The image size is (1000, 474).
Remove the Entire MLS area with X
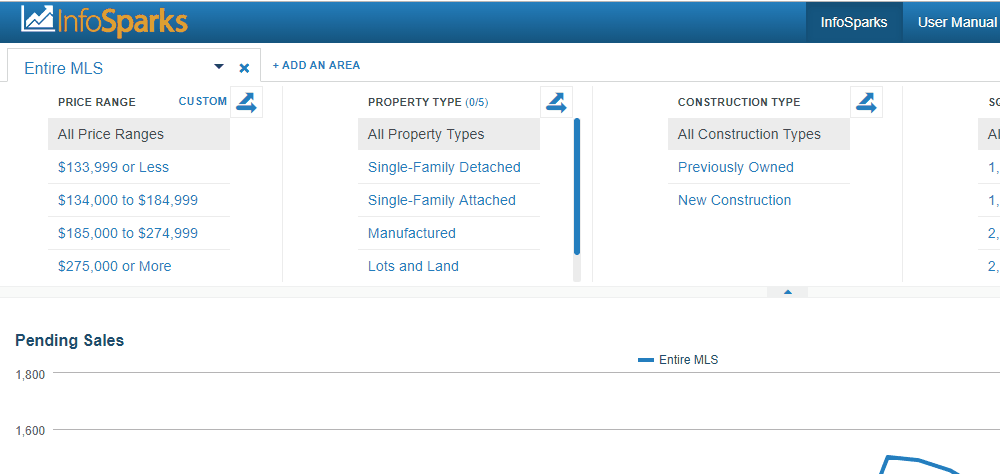pyautogui.click(x=244, y=68)
